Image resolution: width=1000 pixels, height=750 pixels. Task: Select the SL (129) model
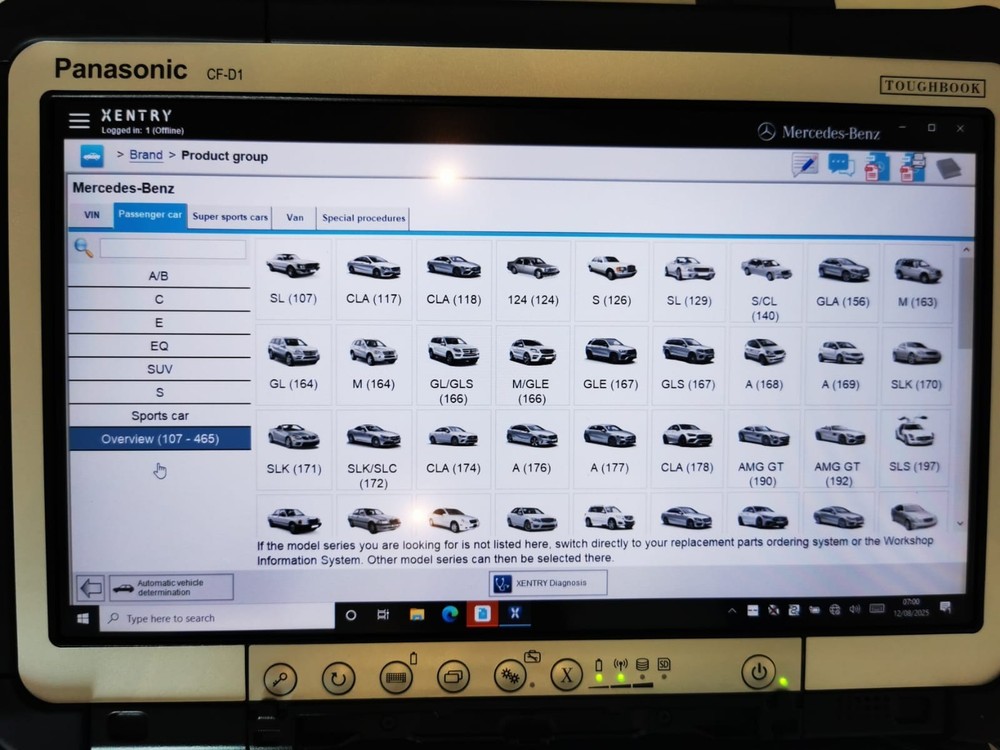689,283
